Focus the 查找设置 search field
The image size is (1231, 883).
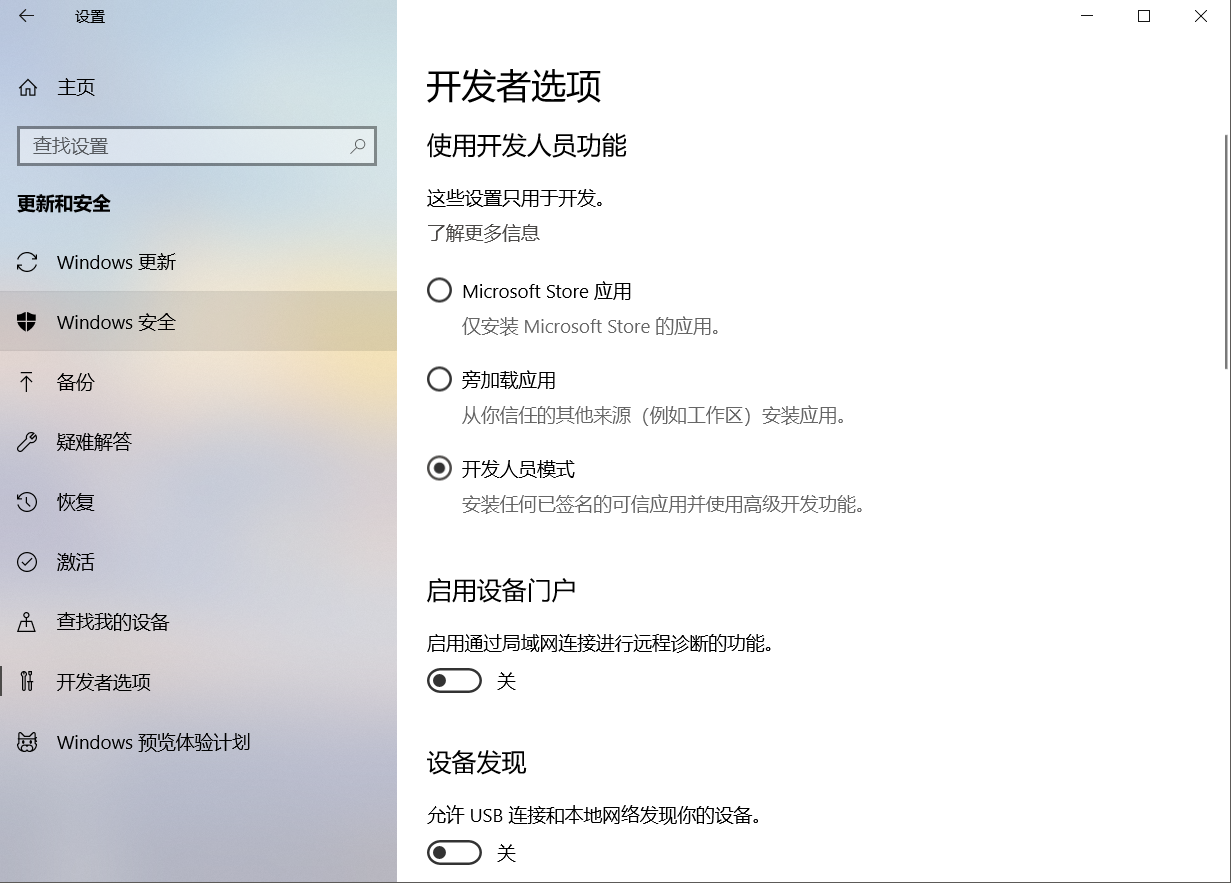pyautogui.click(x=197, y=146)
